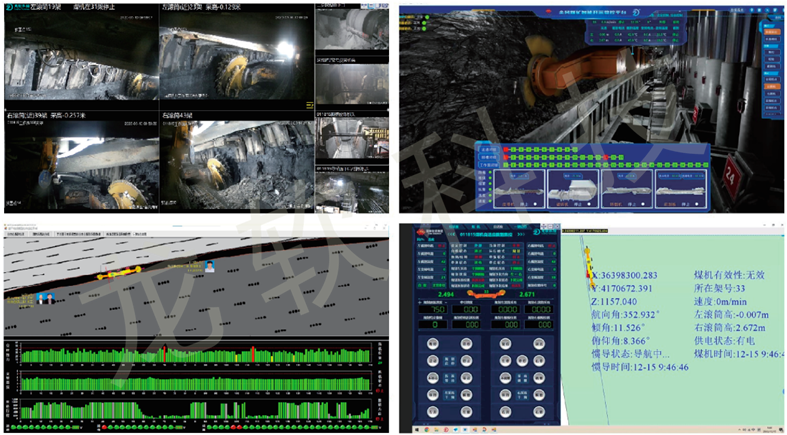This screenshot has width=787, height=435.
Task: Click the first red indicator in the support status row
Action: pos(507,150)
